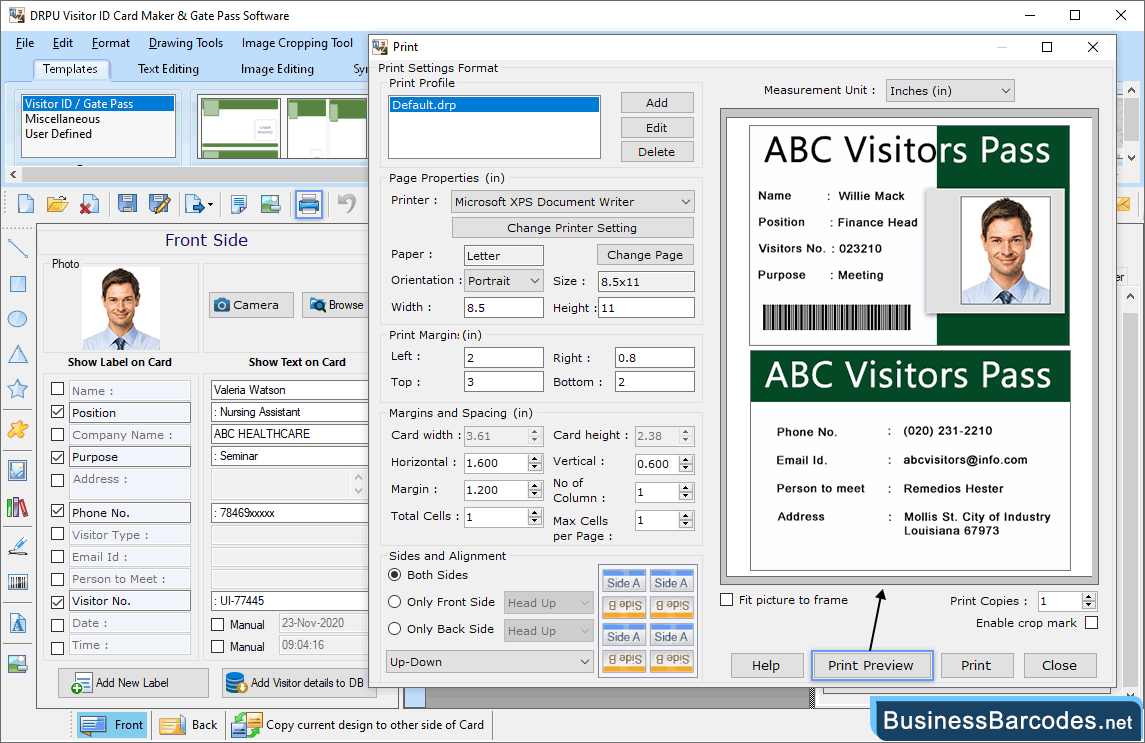Screen dimensions: 1145x743
Task: Select the text letter A tool
Action: [18, 623]
